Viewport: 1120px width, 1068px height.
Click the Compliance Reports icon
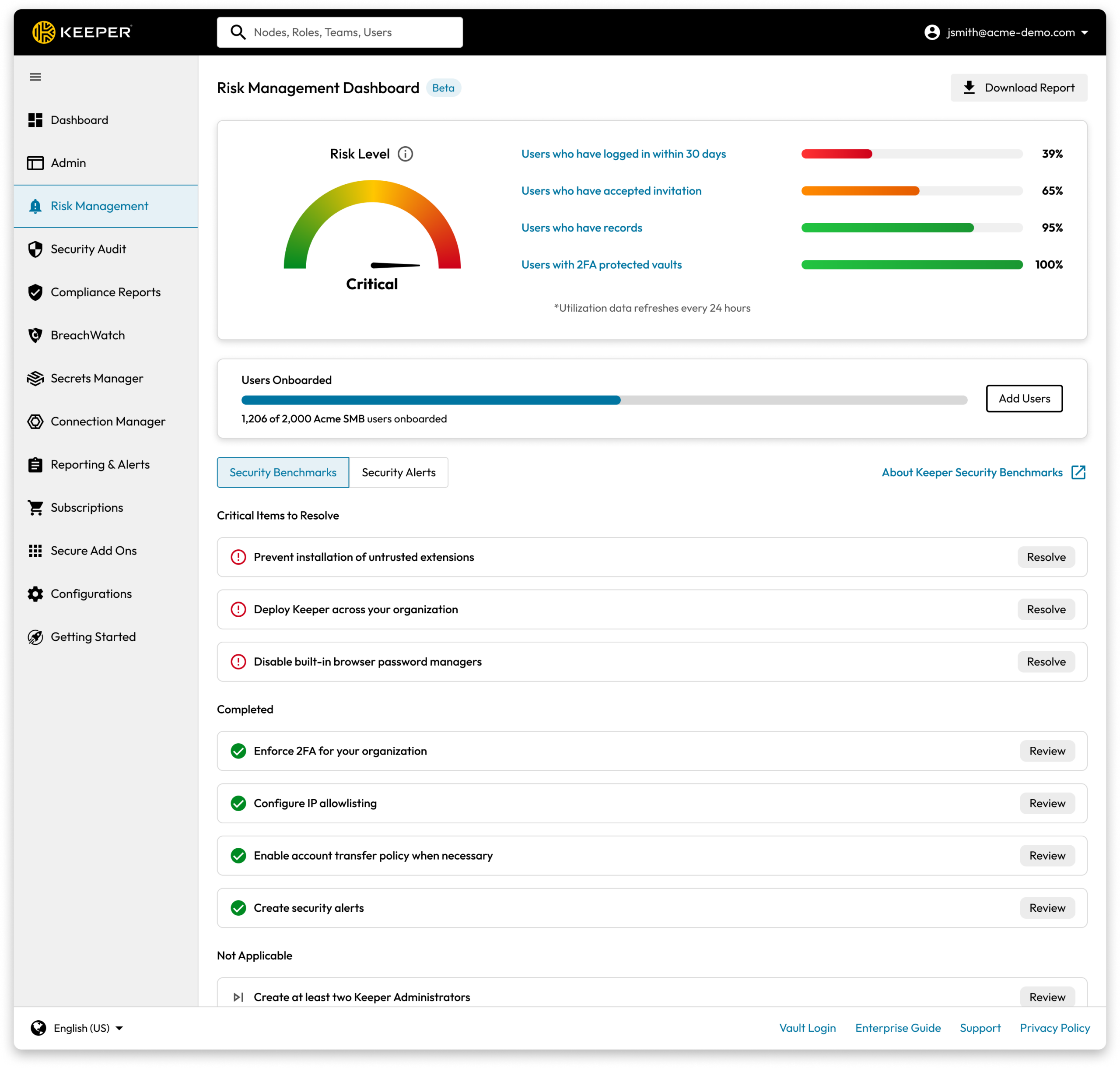click(35, 292)
